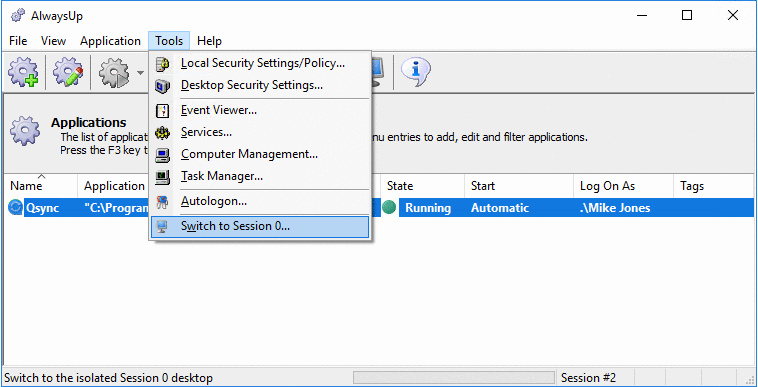Open the View menu
The width and height of the screenshot is (758, 387).
53,41
